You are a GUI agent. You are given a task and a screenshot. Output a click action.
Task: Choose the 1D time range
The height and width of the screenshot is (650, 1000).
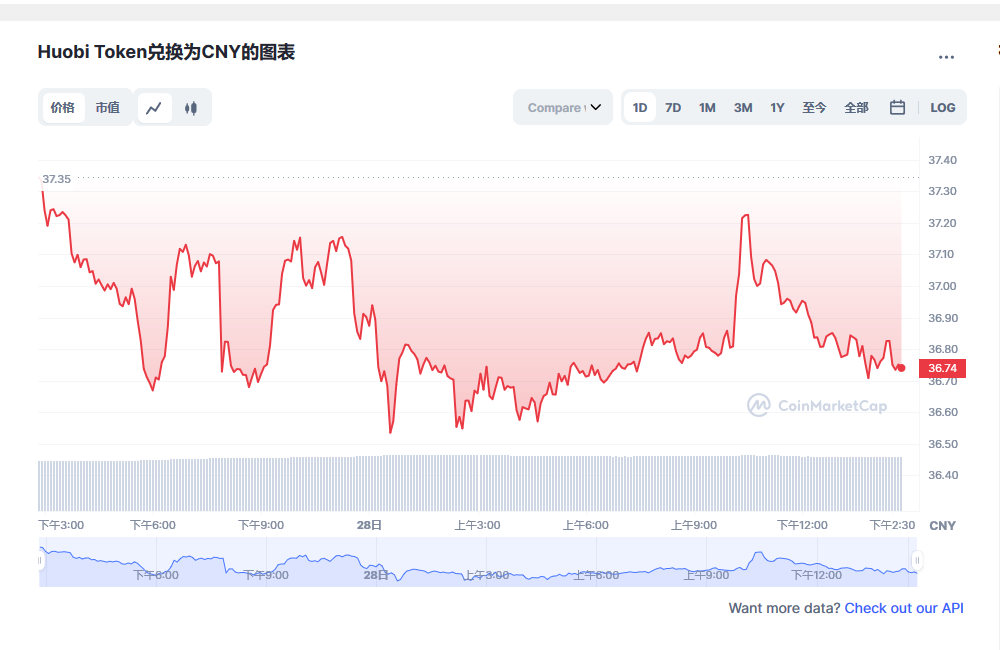640,108
